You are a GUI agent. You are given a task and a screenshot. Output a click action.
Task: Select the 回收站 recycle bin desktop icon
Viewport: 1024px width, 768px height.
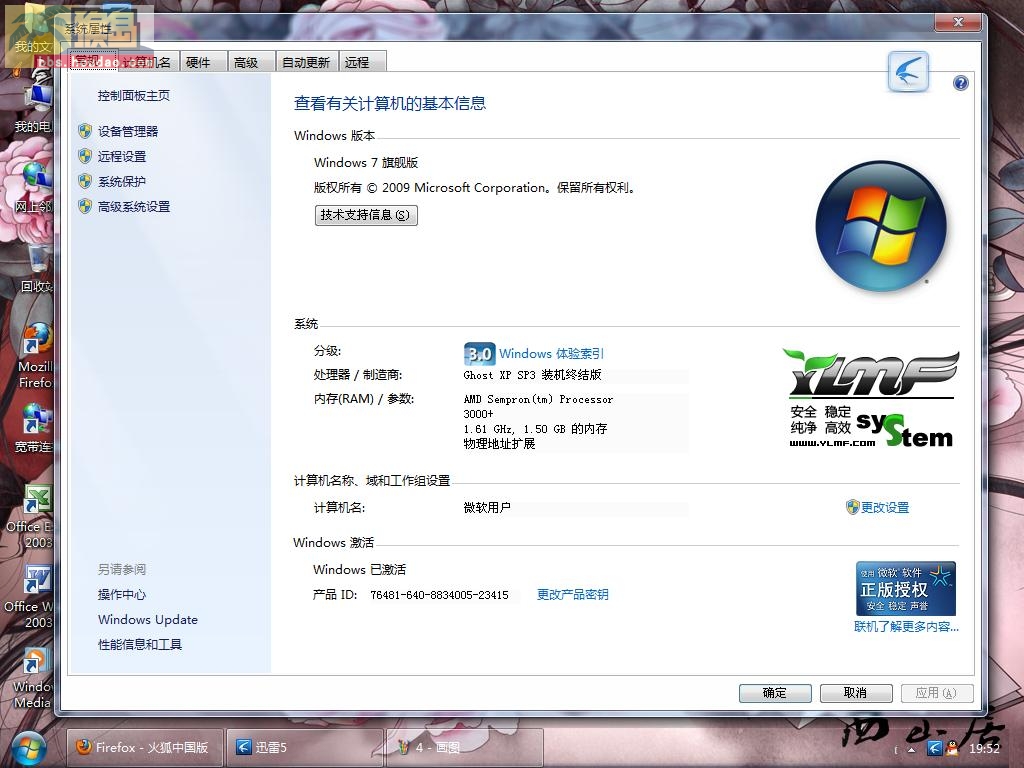[37, 270]
